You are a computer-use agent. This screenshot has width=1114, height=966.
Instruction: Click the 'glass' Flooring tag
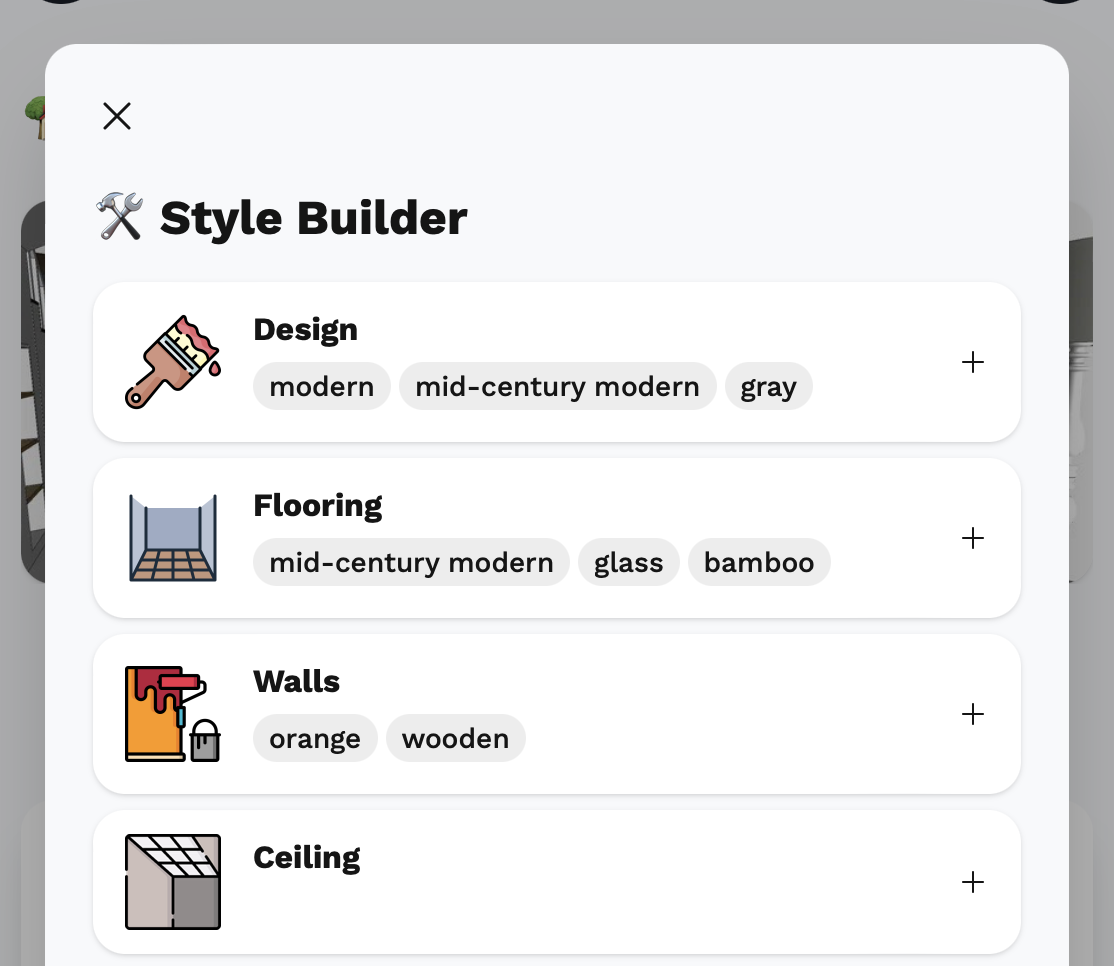[628, 563]
